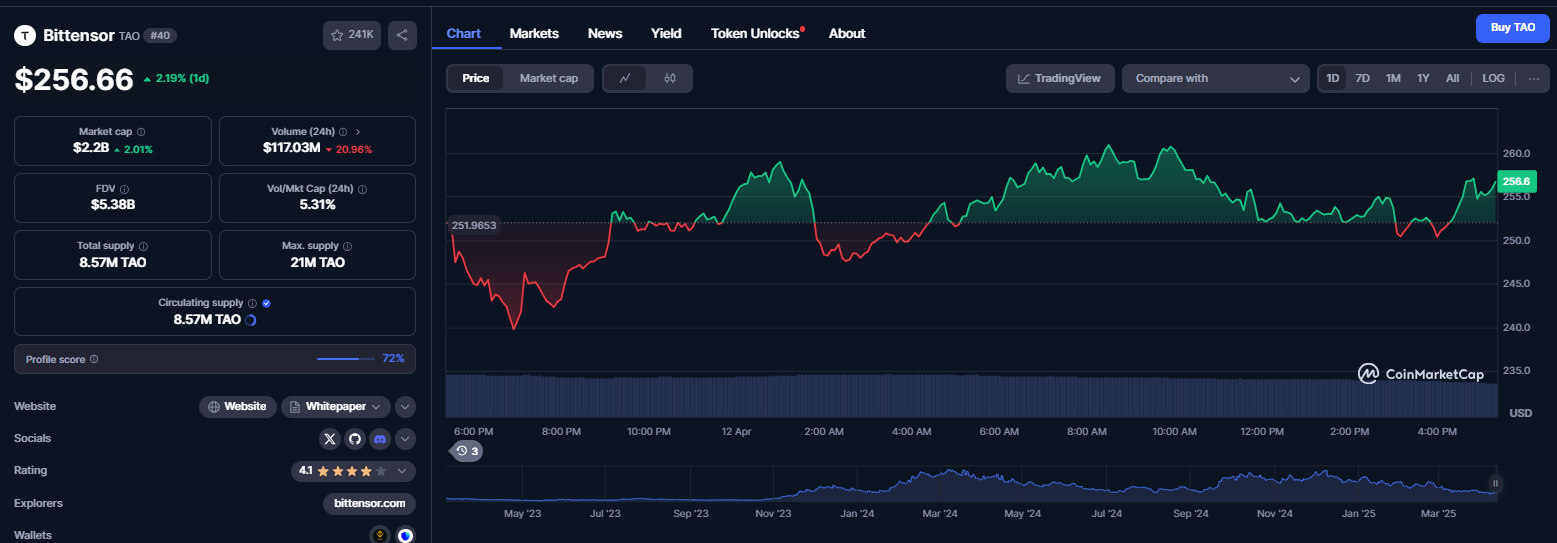The width and height of the screenshot is (1557, 543).
Task: Click the range slider pause handle
Action: [x=1496, y=483]
